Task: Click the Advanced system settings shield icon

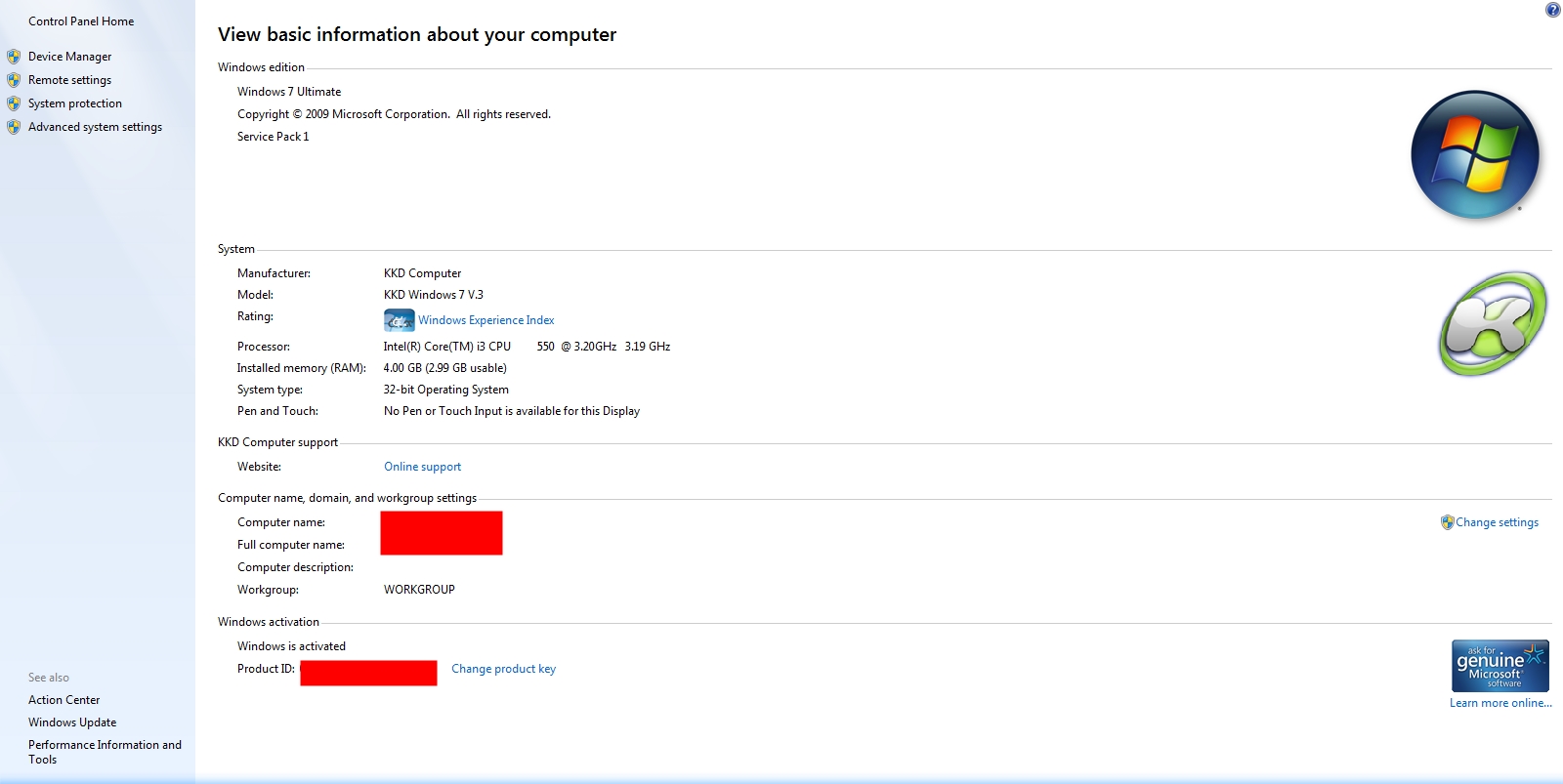Action: [x=14, y=127]
